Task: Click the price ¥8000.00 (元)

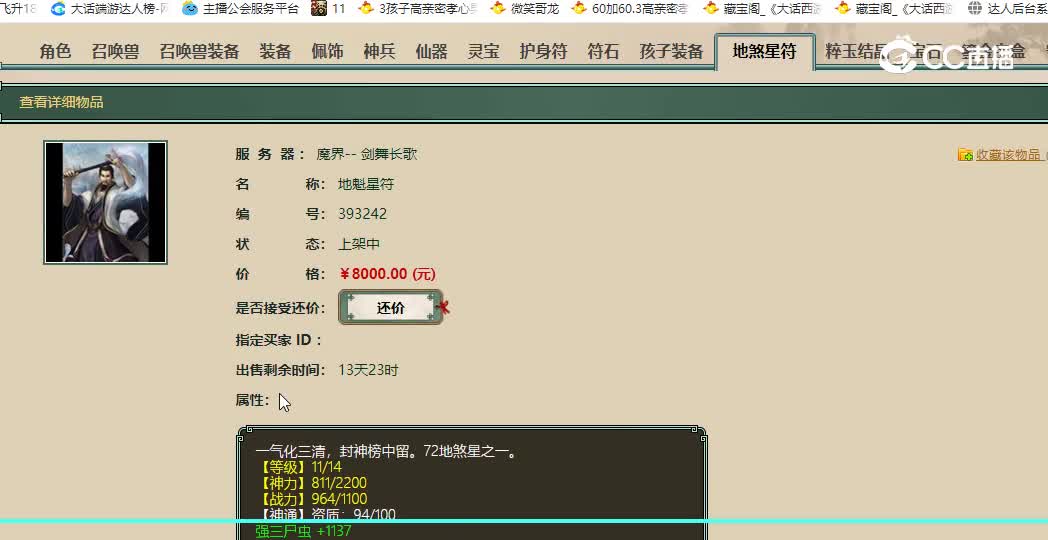Action: 388,274
